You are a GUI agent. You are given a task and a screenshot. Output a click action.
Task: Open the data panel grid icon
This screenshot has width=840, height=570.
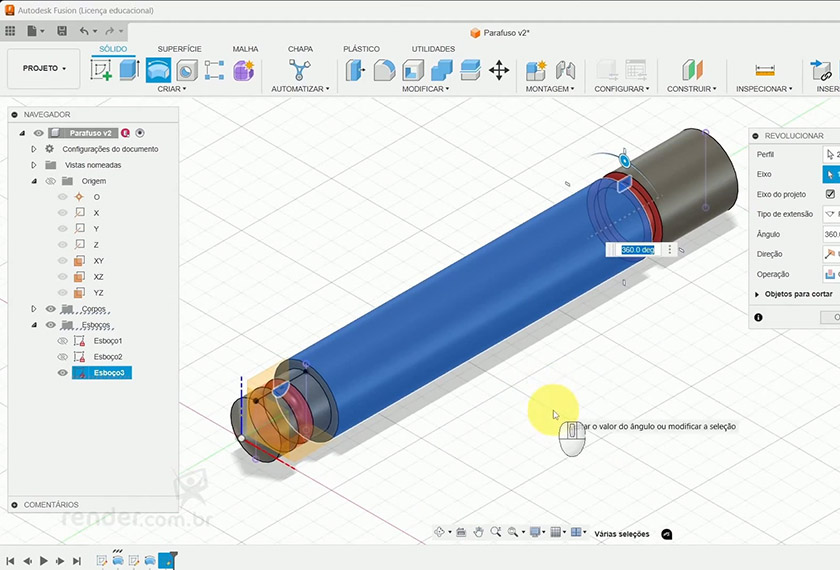pos(11,32)
